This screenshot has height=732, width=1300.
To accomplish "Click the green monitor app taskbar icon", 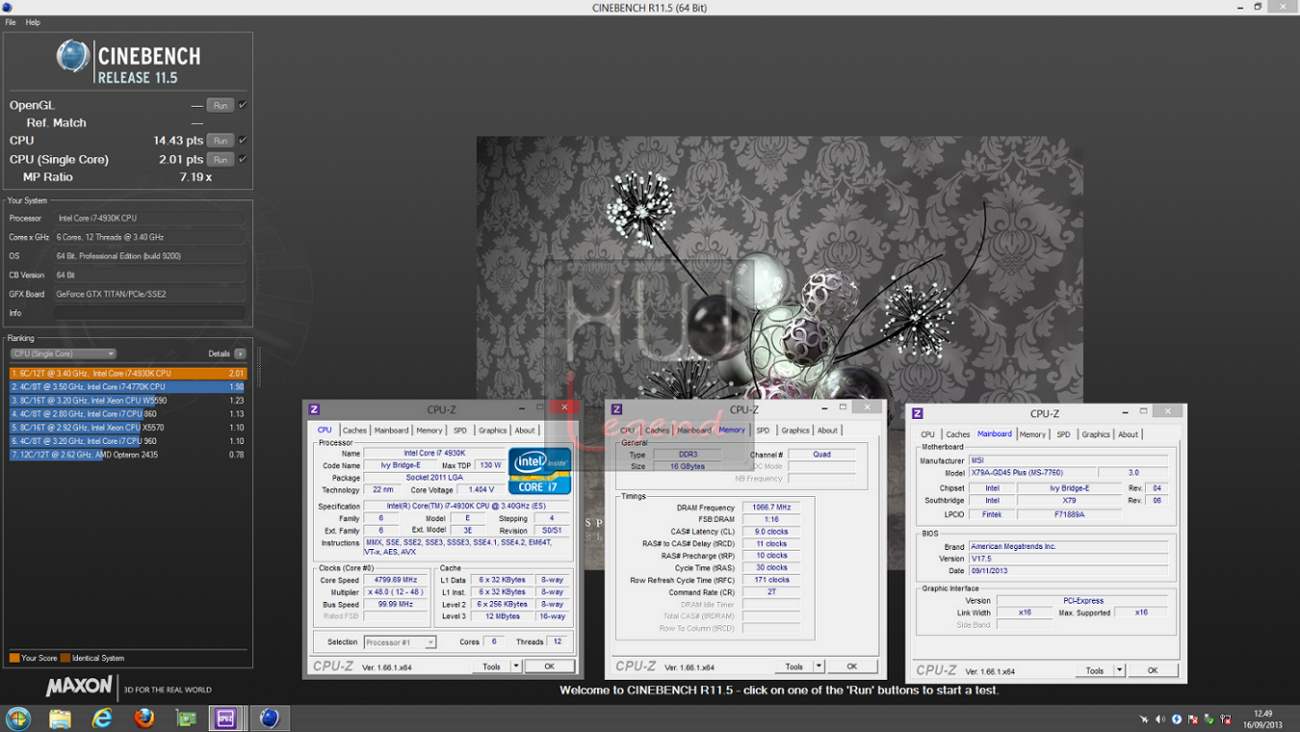I will coord(186,718).
